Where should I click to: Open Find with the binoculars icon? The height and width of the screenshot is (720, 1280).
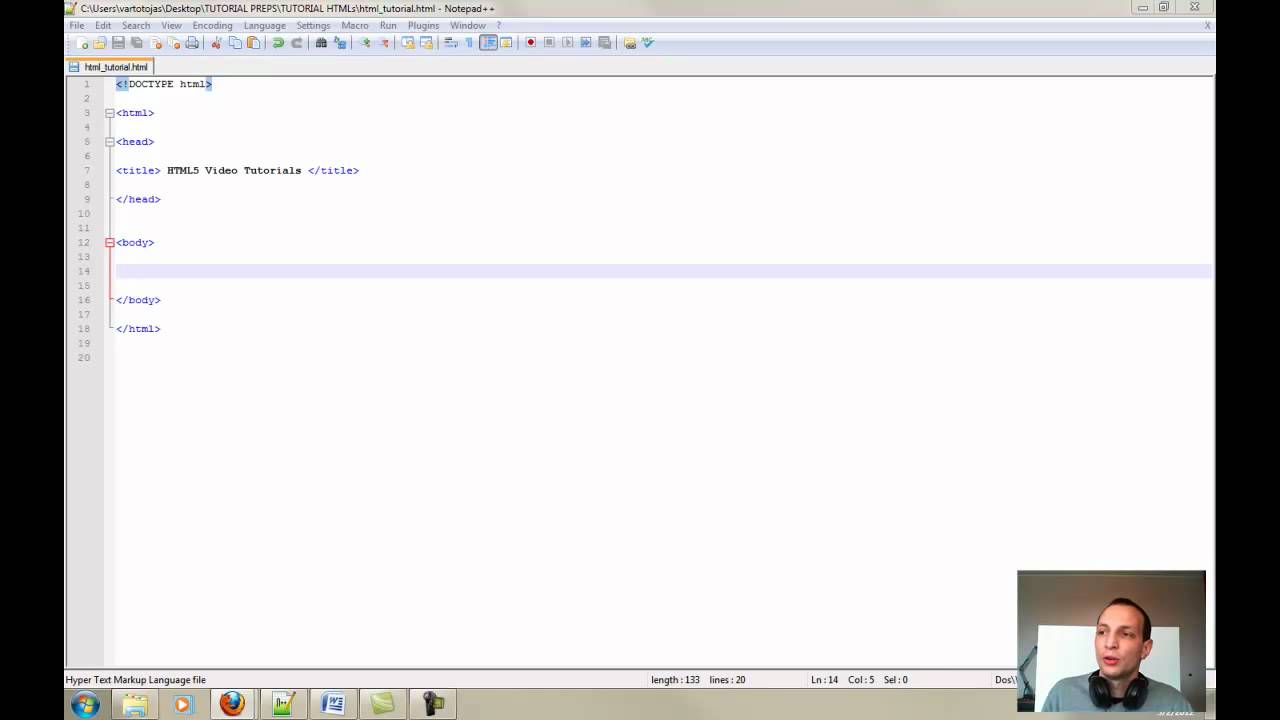click(x=321, y=43)
